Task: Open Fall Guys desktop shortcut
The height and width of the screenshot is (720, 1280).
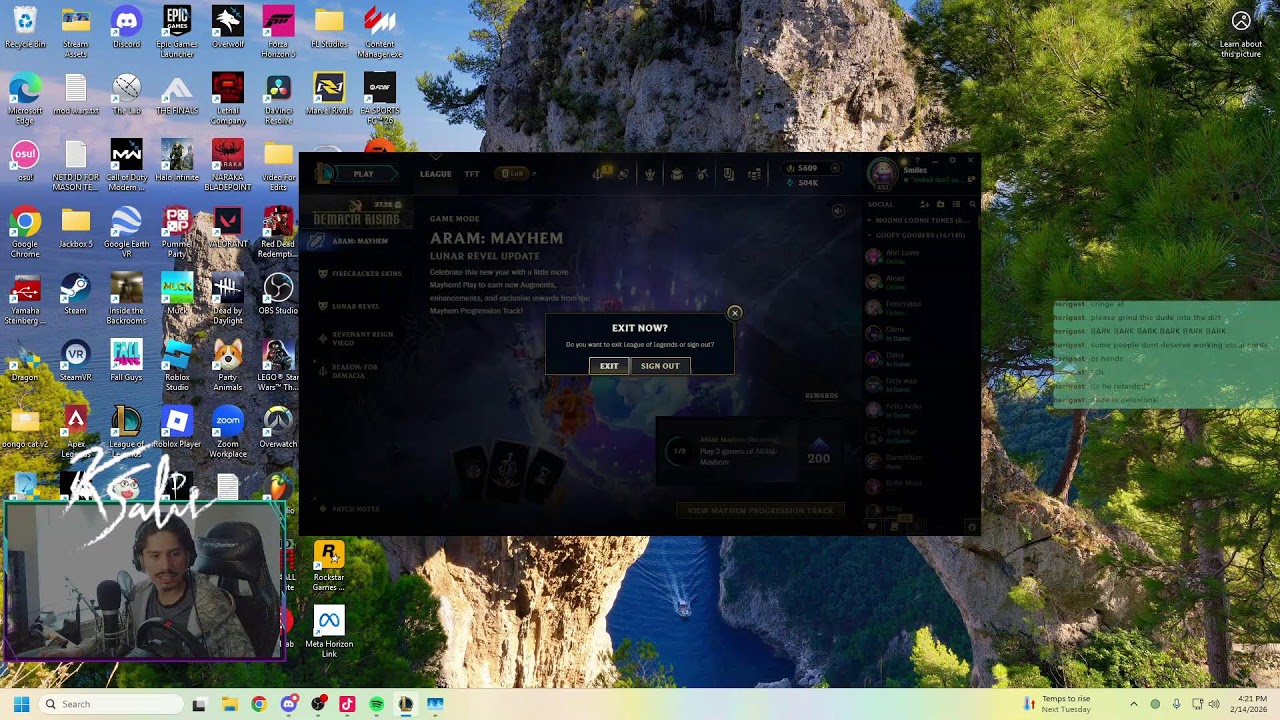Action: point(126,361)
